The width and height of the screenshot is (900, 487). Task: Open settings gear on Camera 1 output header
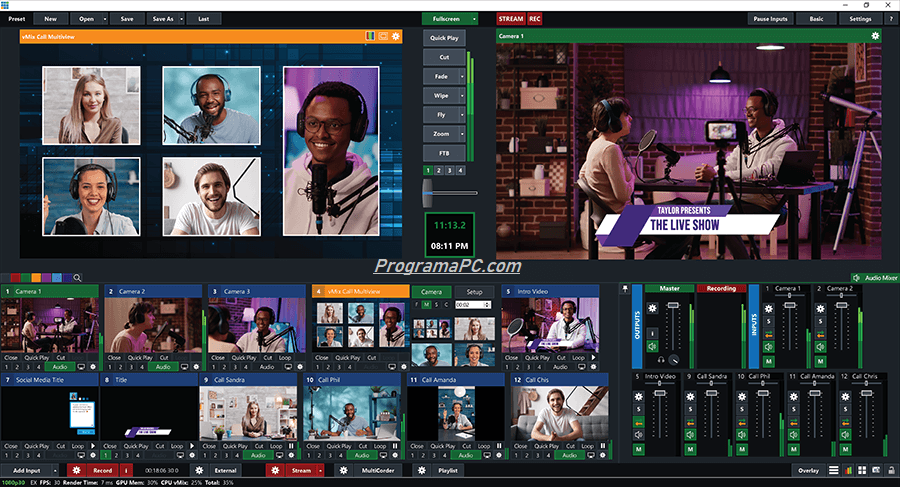coord(876,35)
